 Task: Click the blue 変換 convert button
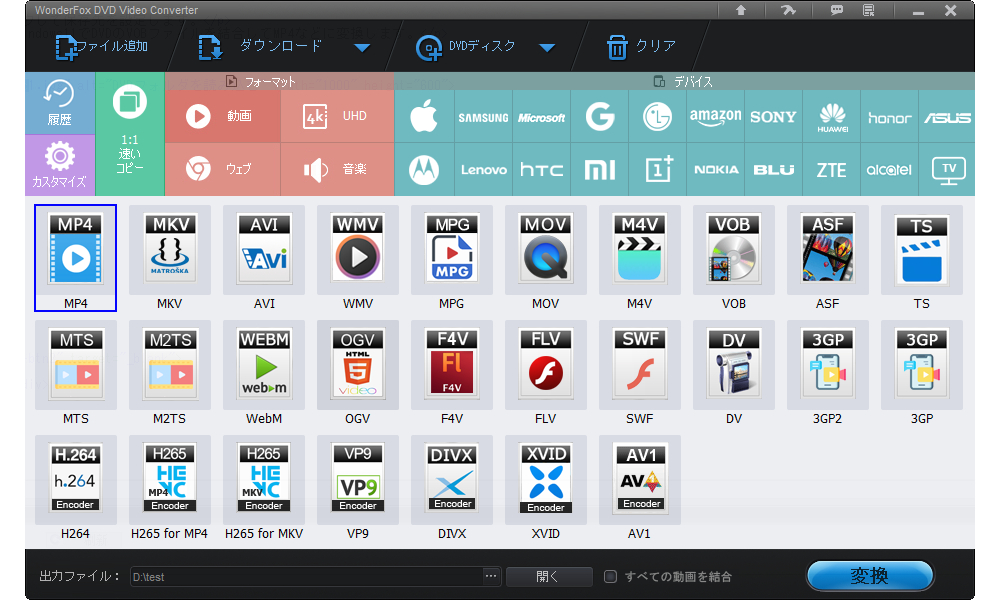point(869,576)
